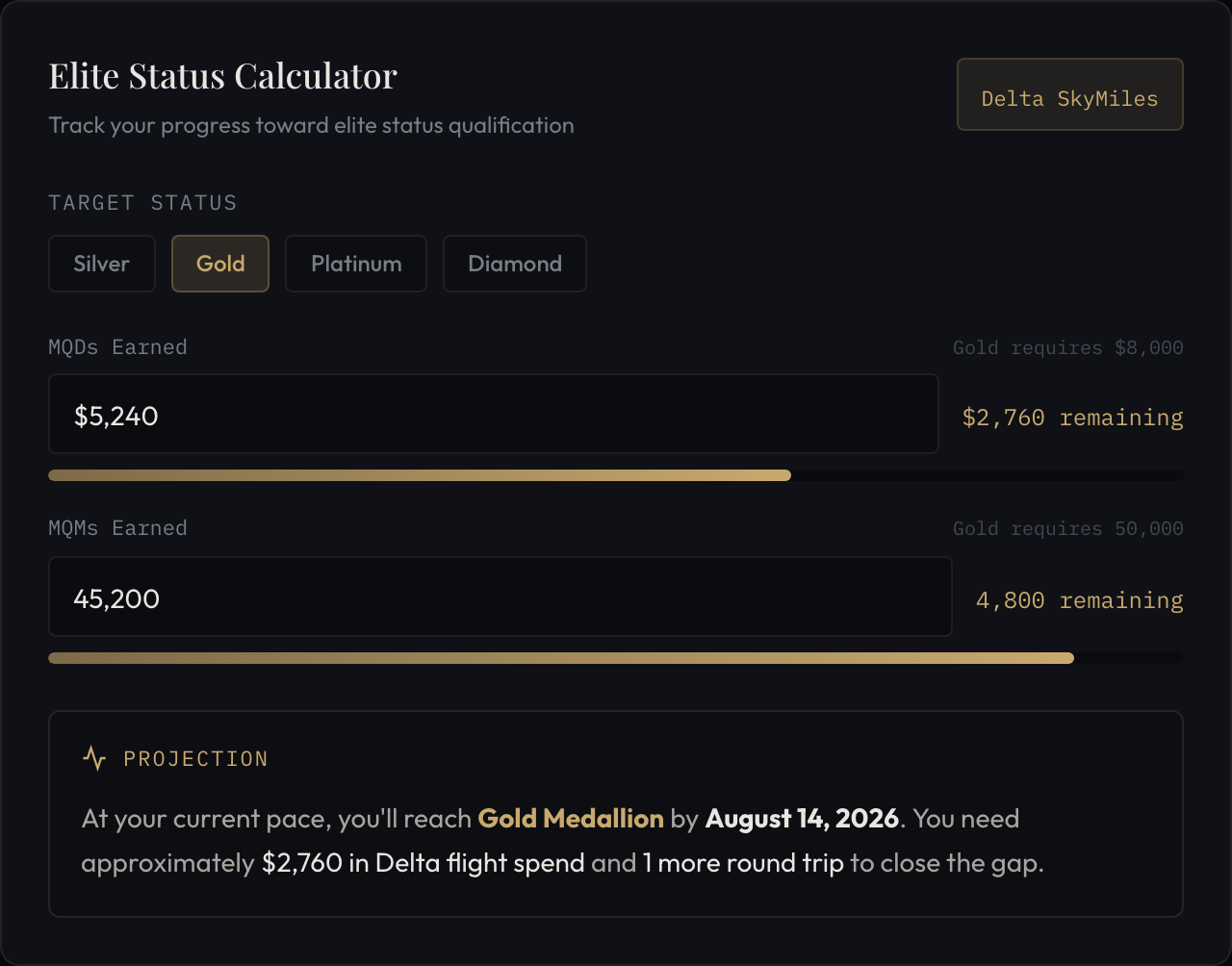Select the Platinum status option
The width and height of the screenshot is (1232, 966).
point(355,263)
